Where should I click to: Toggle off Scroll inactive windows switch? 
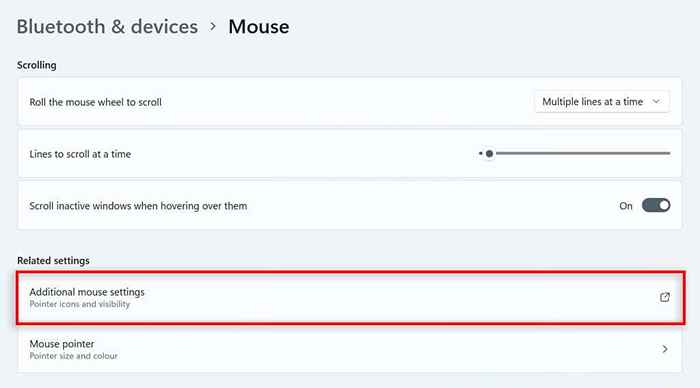pos(656,205)
